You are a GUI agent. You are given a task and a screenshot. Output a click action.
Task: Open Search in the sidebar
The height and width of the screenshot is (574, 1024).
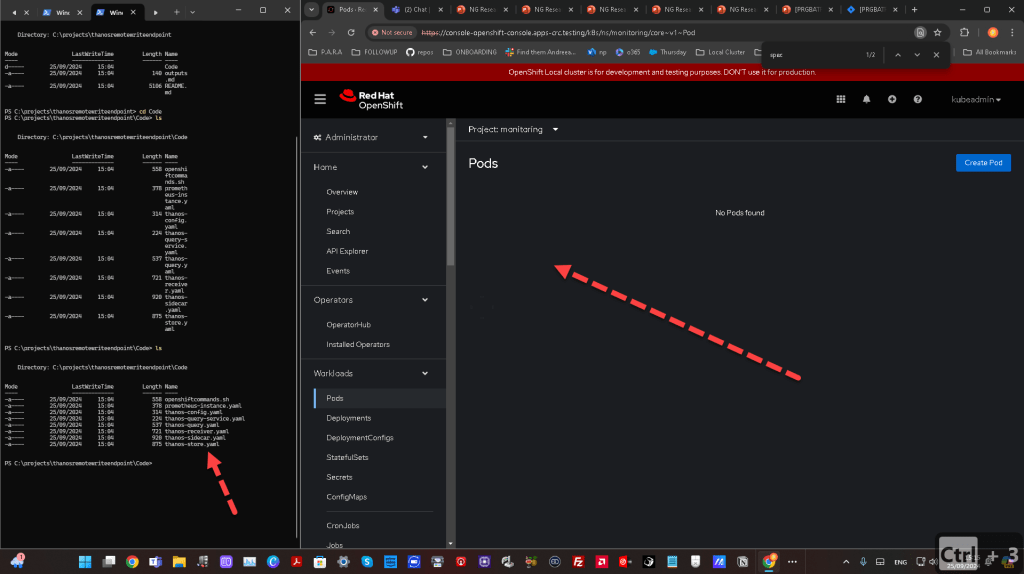point(338,231)
